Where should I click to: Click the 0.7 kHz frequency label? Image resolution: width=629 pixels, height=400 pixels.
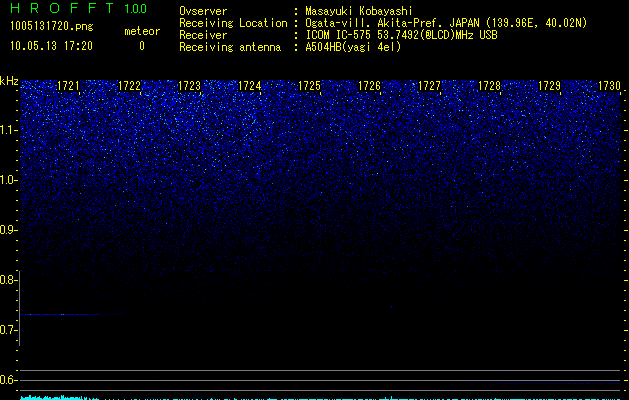pos(7,330)
